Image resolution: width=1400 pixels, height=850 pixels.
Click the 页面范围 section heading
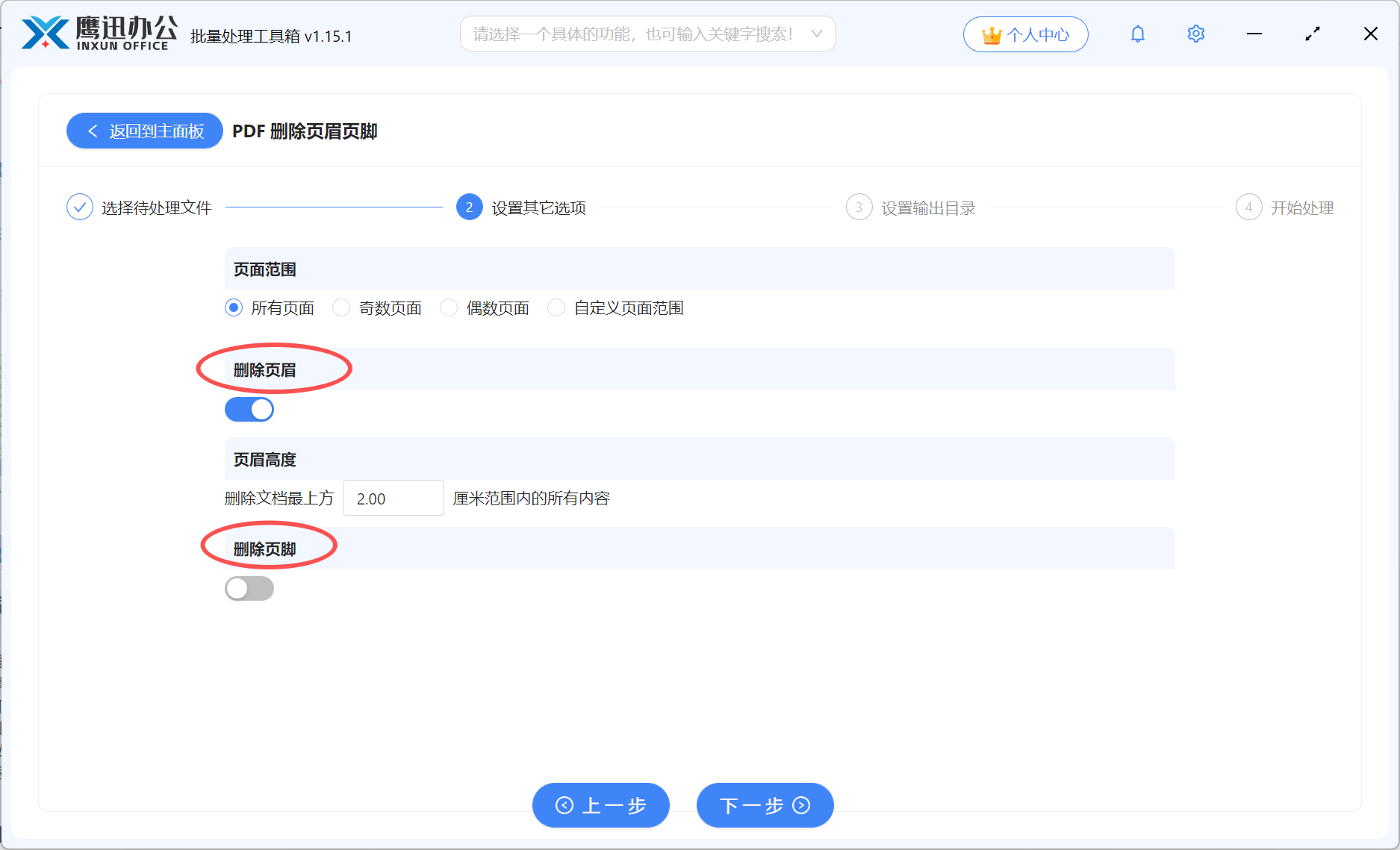click(x=265, y=269)
